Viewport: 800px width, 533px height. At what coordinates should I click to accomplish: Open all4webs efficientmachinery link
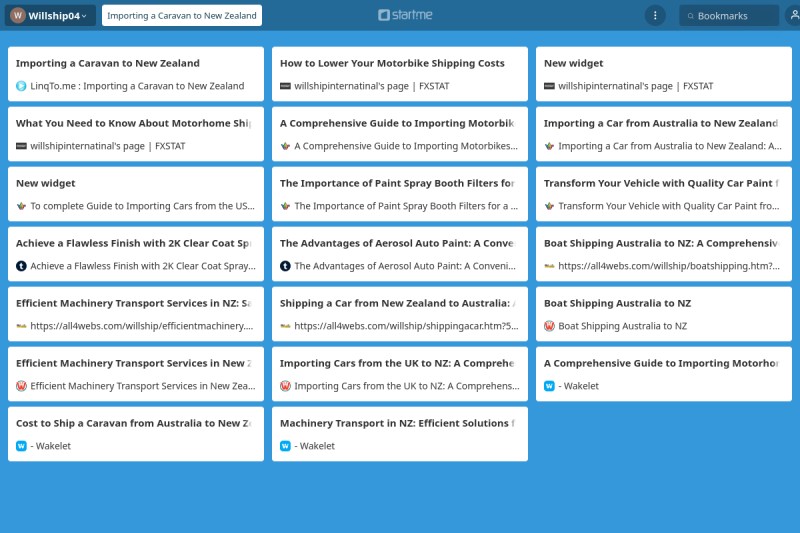pyautogui.click(x=141, y=325)
